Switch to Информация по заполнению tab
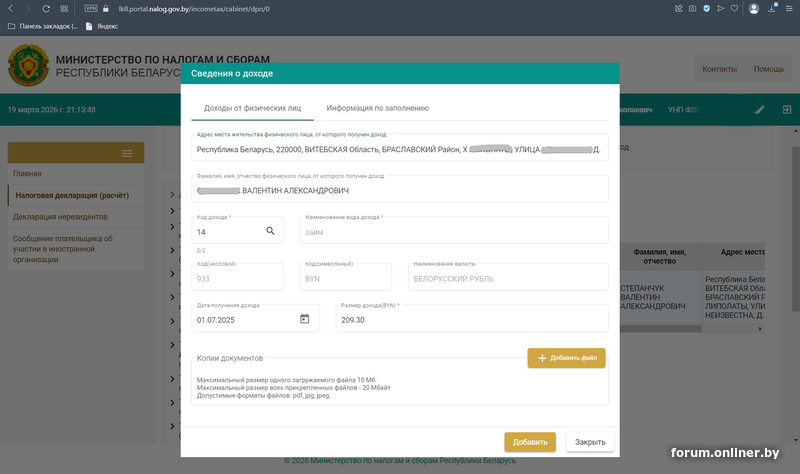The width and height of the screenshot is (800, 474). (x=378, y=108)
